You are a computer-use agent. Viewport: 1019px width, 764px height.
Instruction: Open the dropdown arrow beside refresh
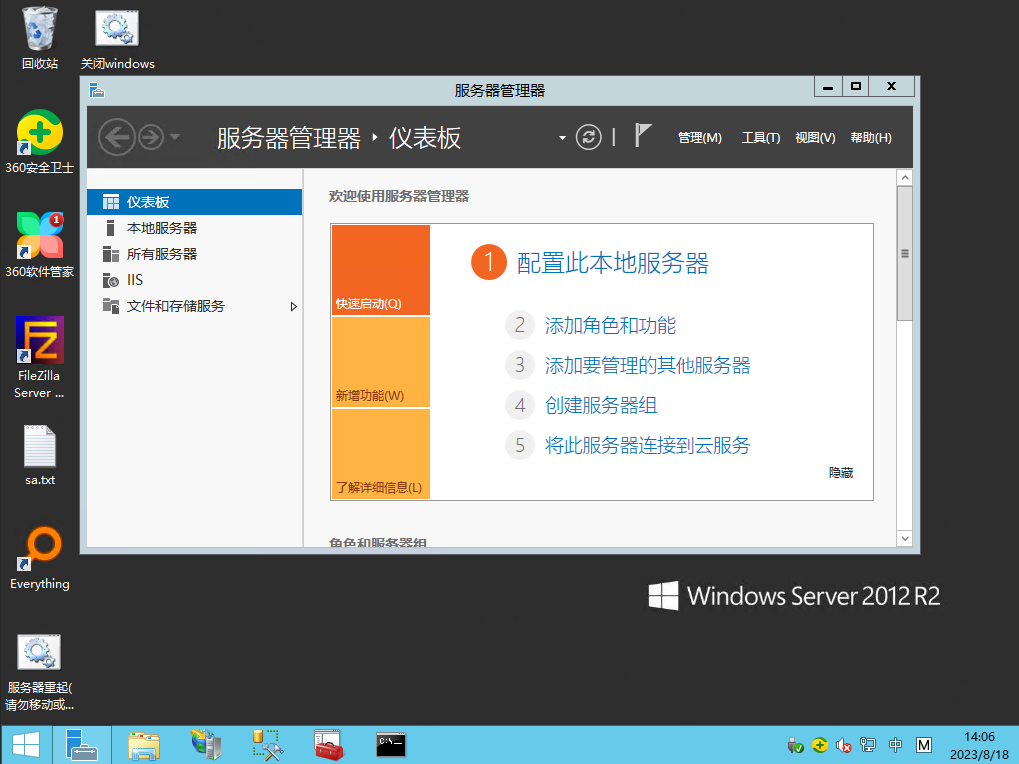pyautogui.click(x=563, y=137)
